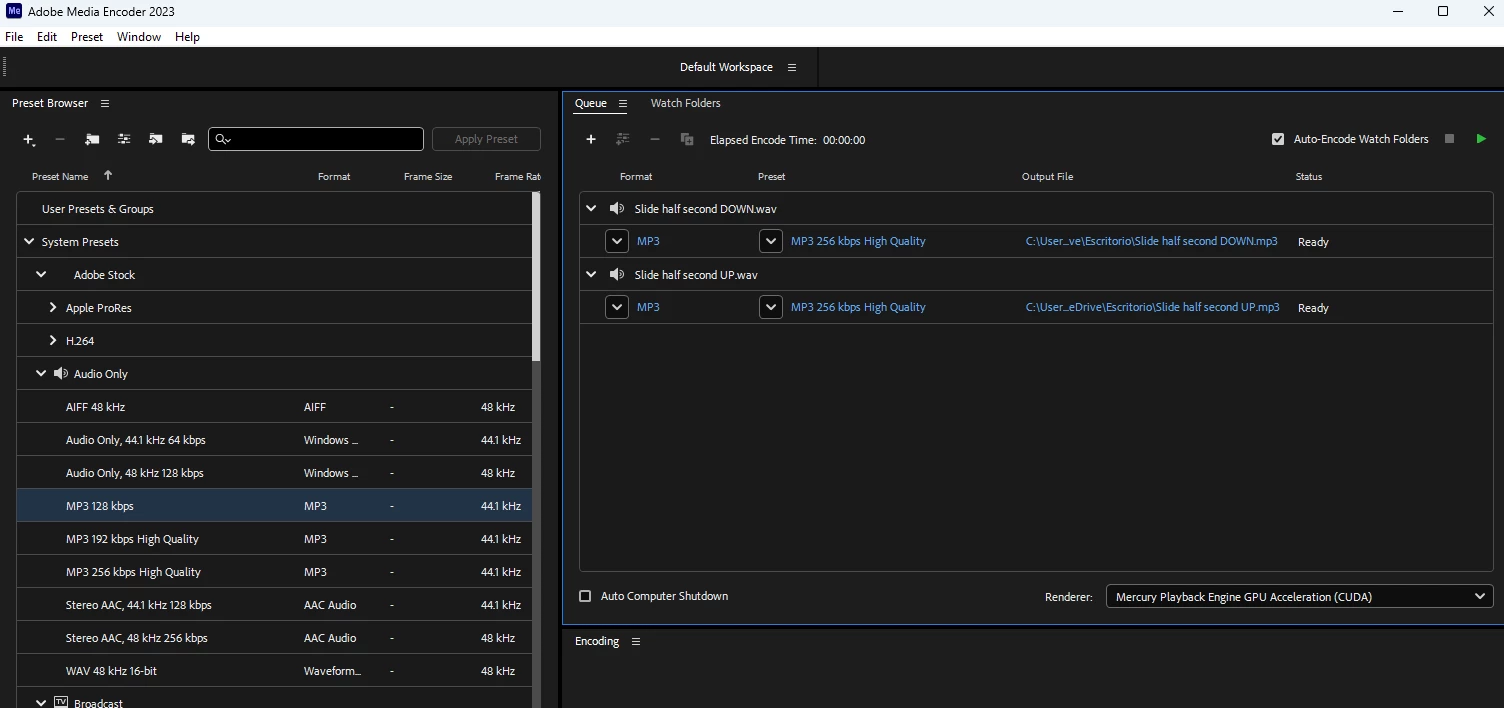Toggle Auto-Encode Watch Folders checkbox

[1278, 139]
